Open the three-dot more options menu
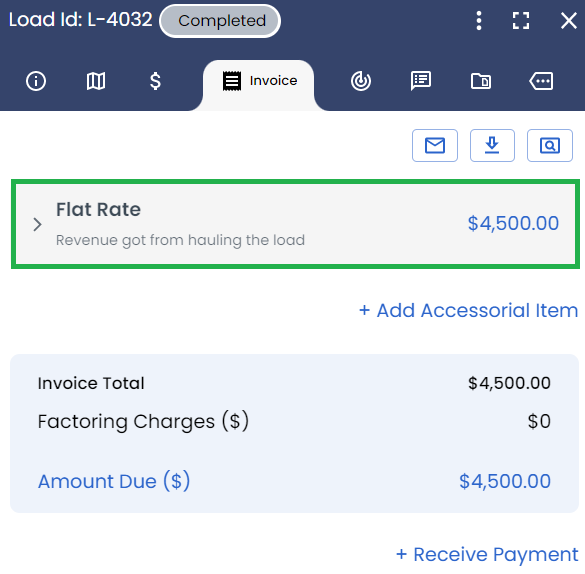 tap(479, 21)
